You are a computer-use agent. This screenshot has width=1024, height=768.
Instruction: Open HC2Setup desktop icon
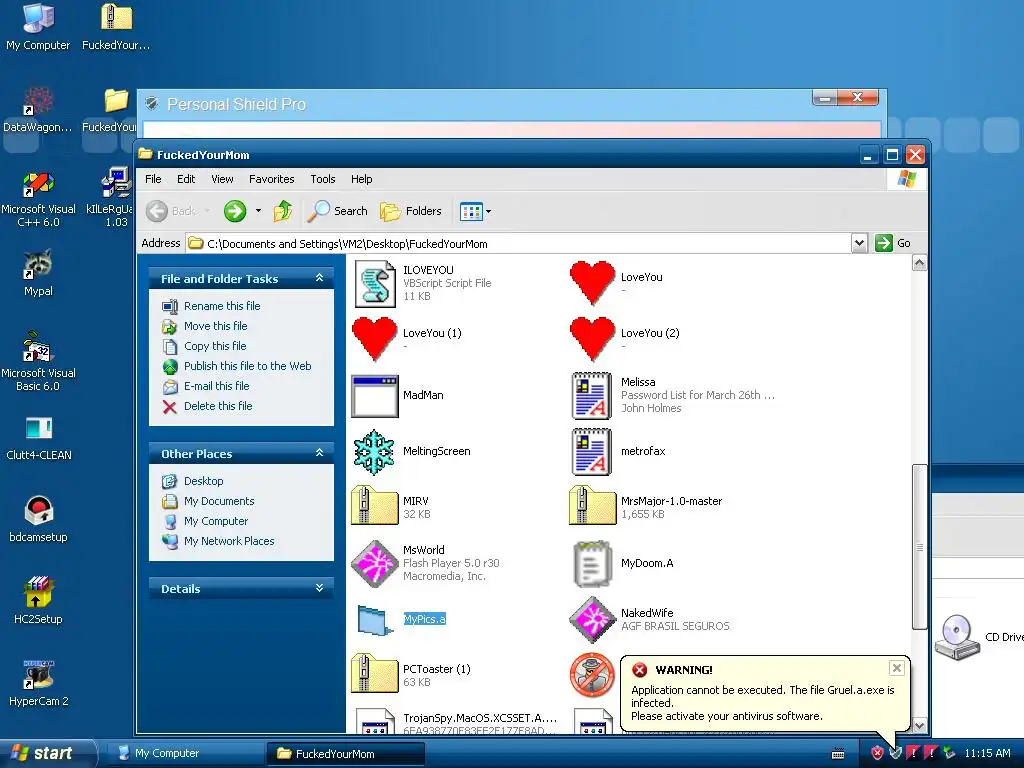[38, 601]
